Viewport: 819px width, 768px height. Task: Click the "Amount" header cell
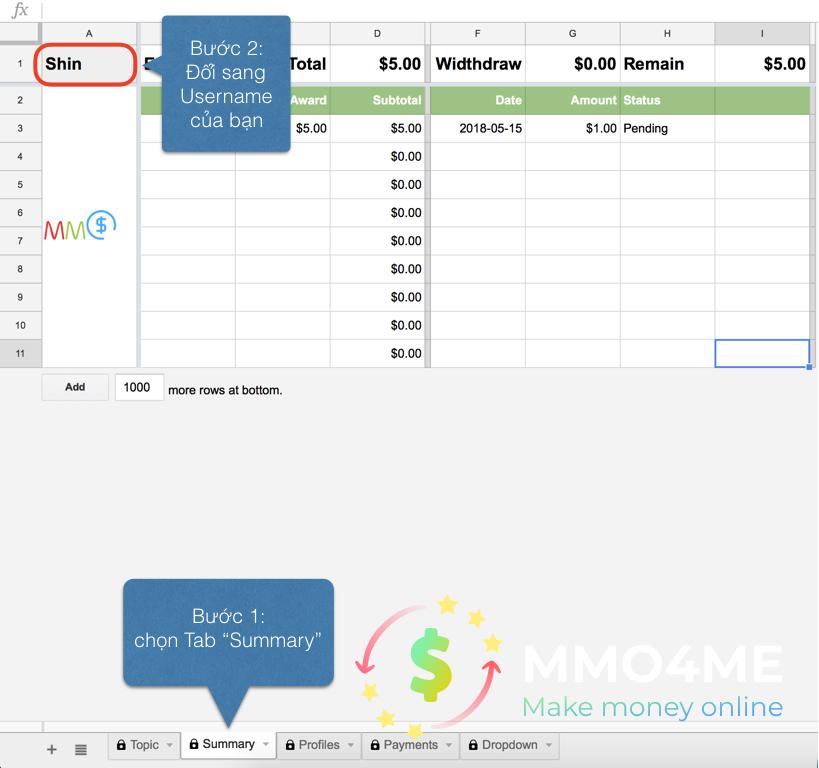[x=572, y=100]
